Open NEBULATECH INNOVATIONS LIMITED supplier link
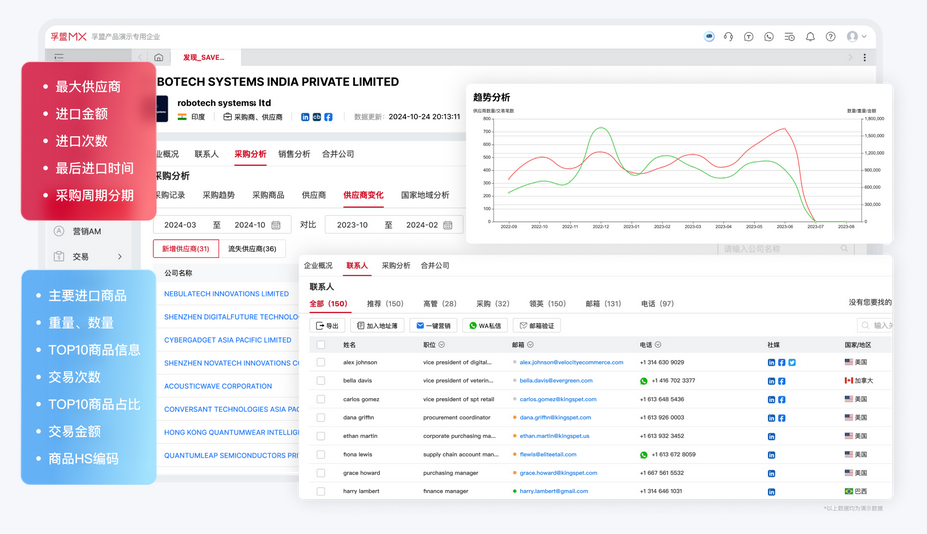The height and width of the screenshot is (534, 927). [x=226, y=294]
